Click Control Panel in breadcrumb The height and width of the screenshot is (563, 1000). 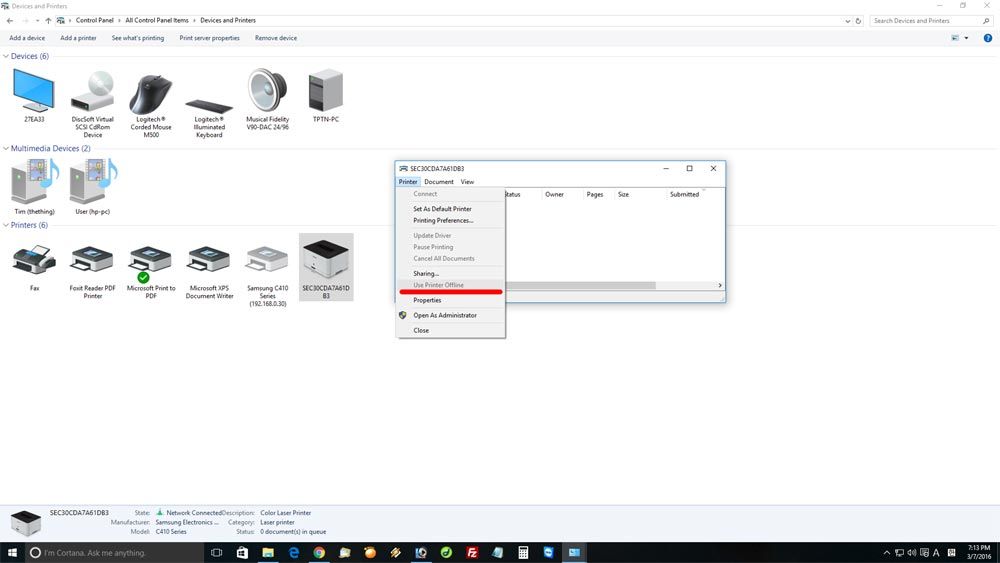click(94, 20)
